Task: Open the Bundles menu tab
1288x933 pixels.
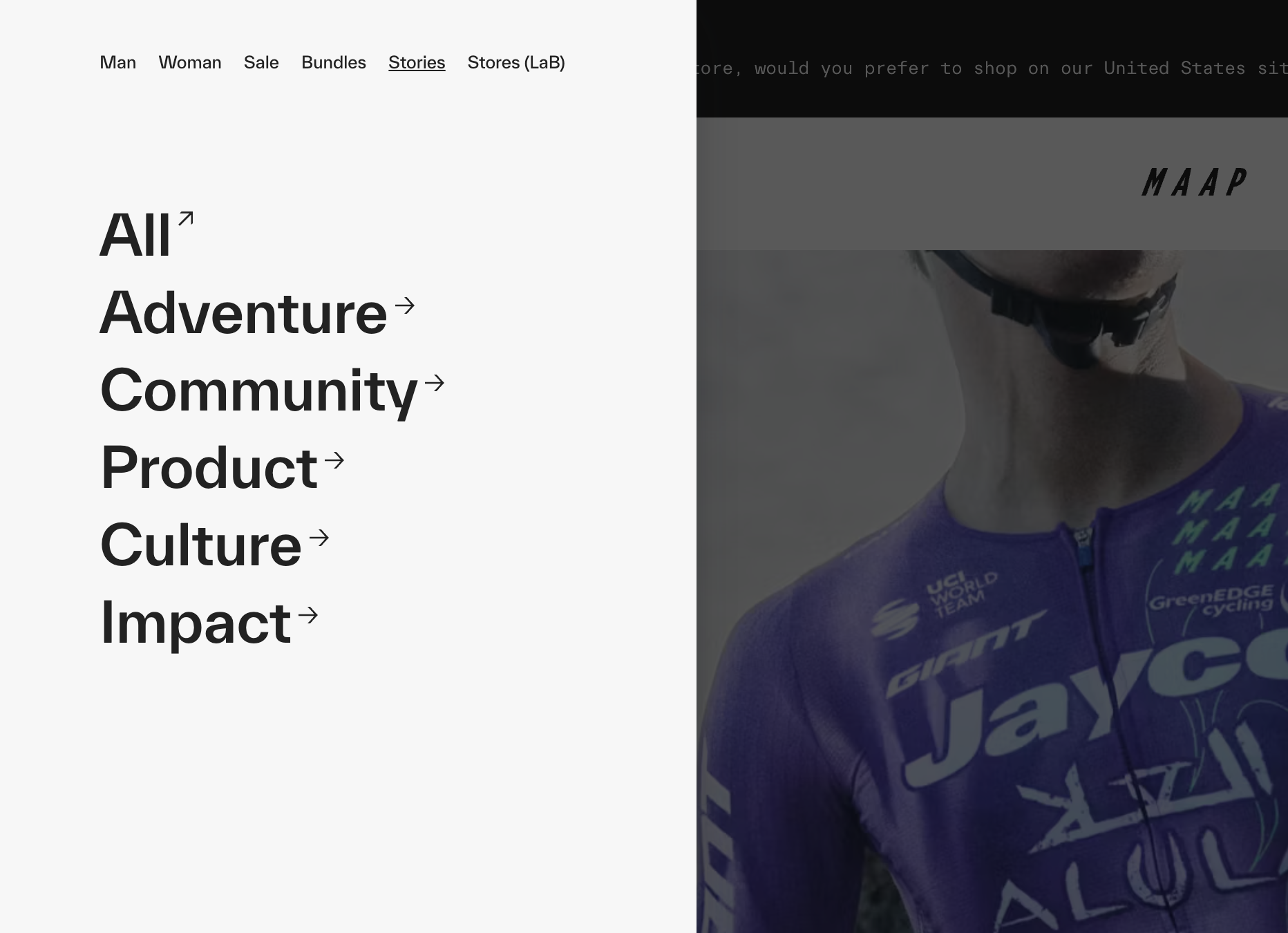Action: pyautogui.click(x=334, y=63)
